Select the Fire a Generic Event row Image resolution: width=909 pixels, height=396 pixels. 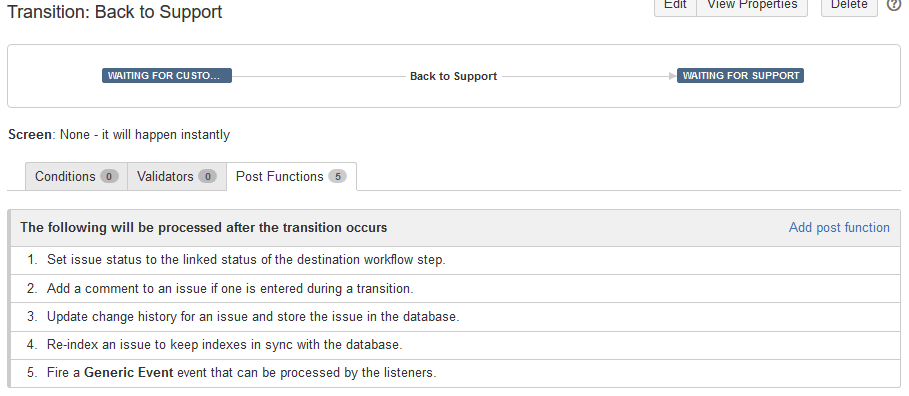455,373
